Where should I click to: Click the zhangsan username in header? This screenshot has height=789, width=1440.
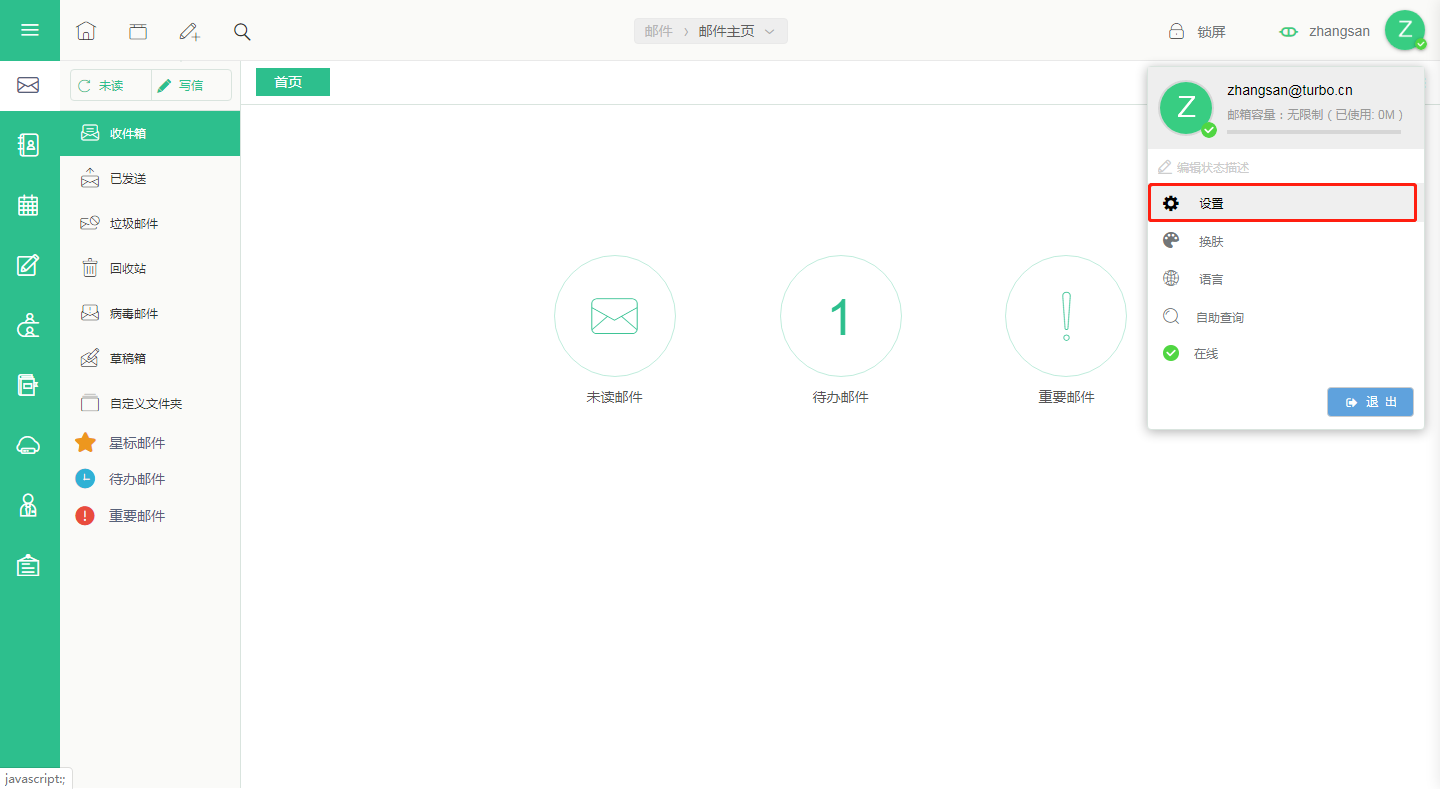(1339, 31)
